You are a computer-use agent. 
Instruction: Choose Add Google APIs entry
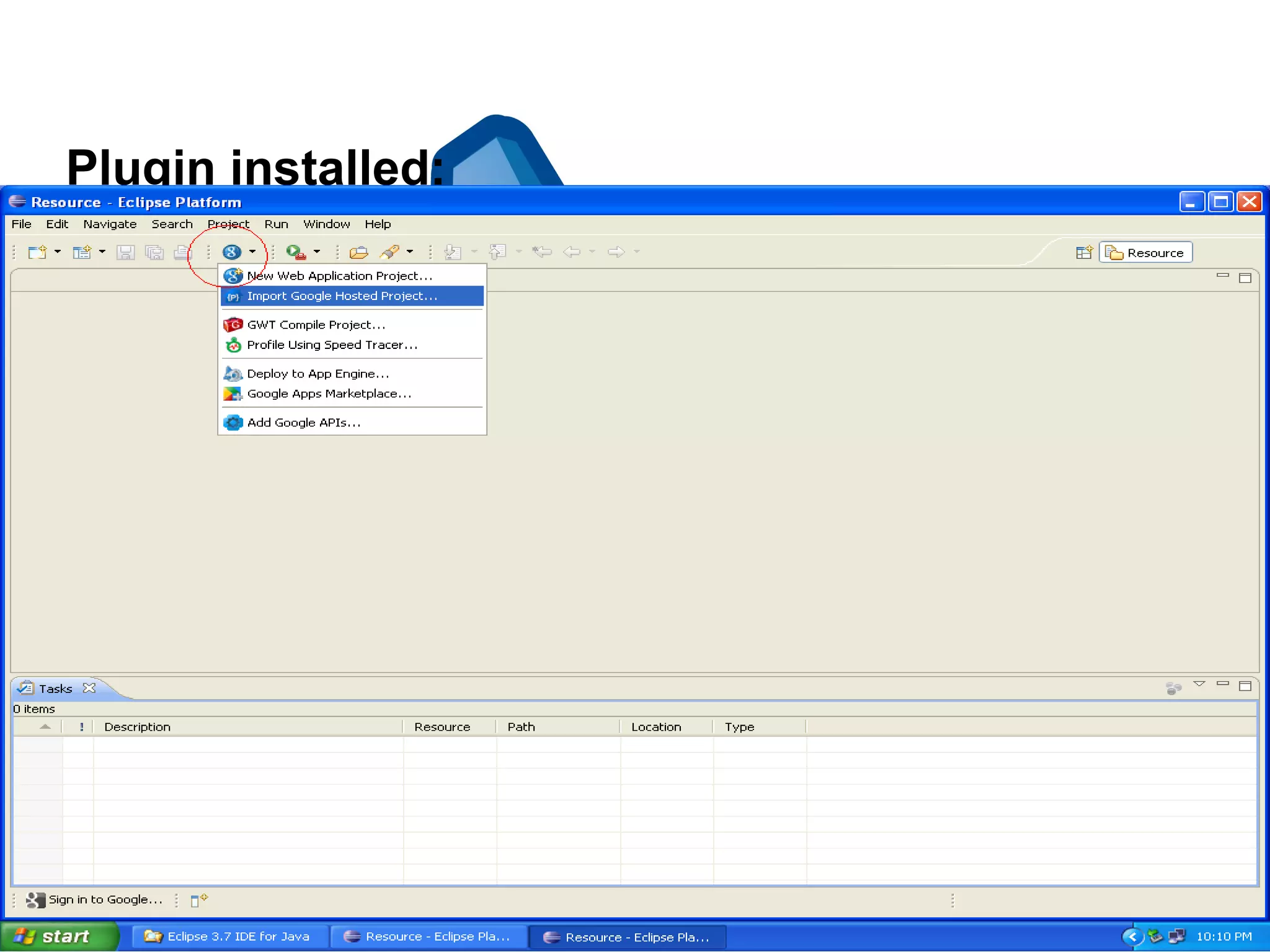(352, 423)
